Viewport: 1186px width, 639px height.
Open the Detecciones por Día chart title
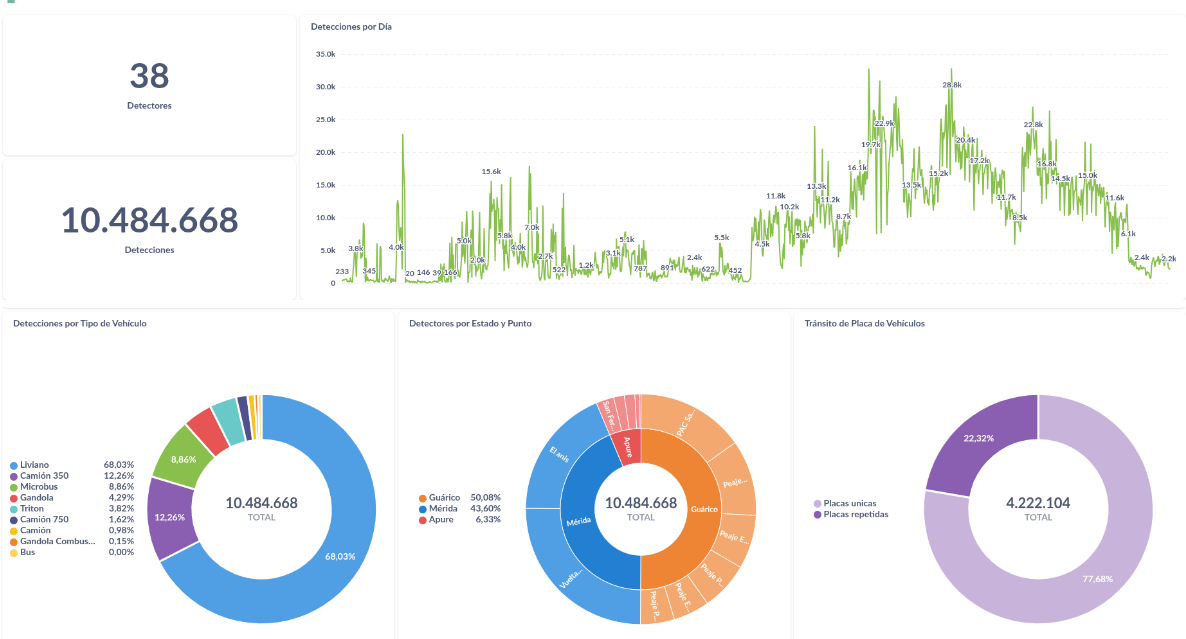pos(351,26)
